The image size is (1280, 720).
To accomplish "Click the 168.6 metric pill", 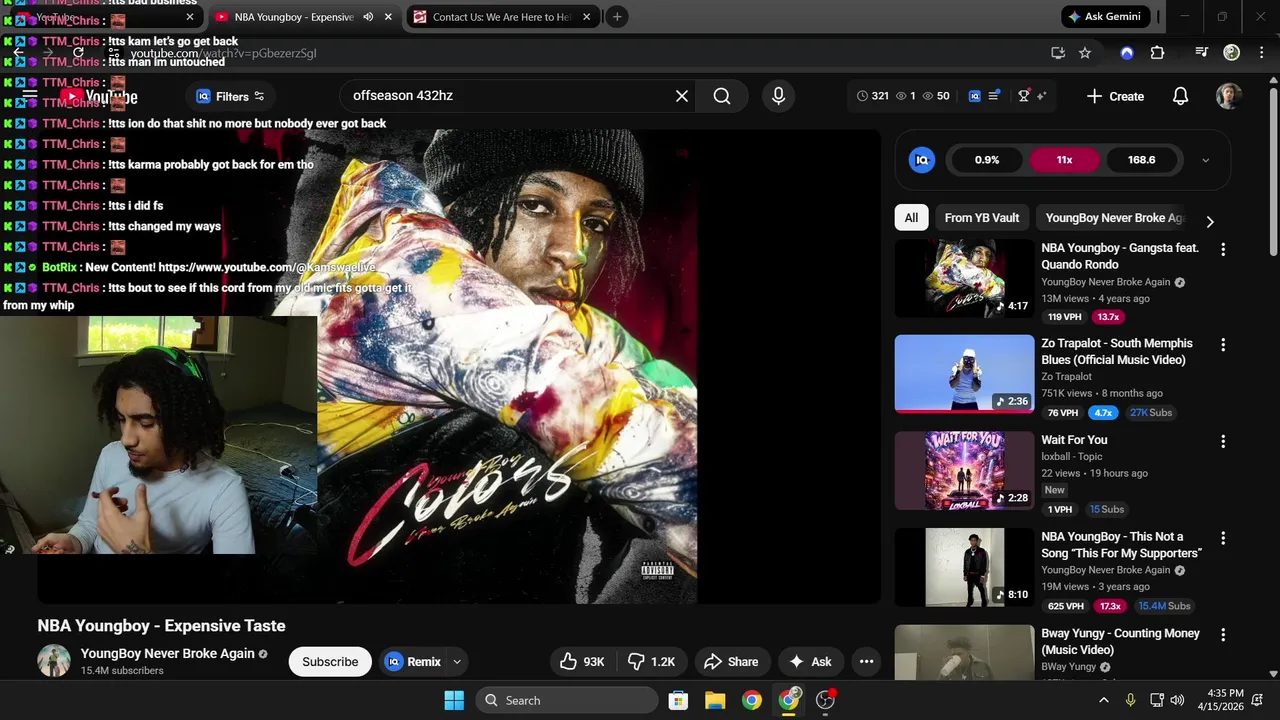I will coord(1141,160).
